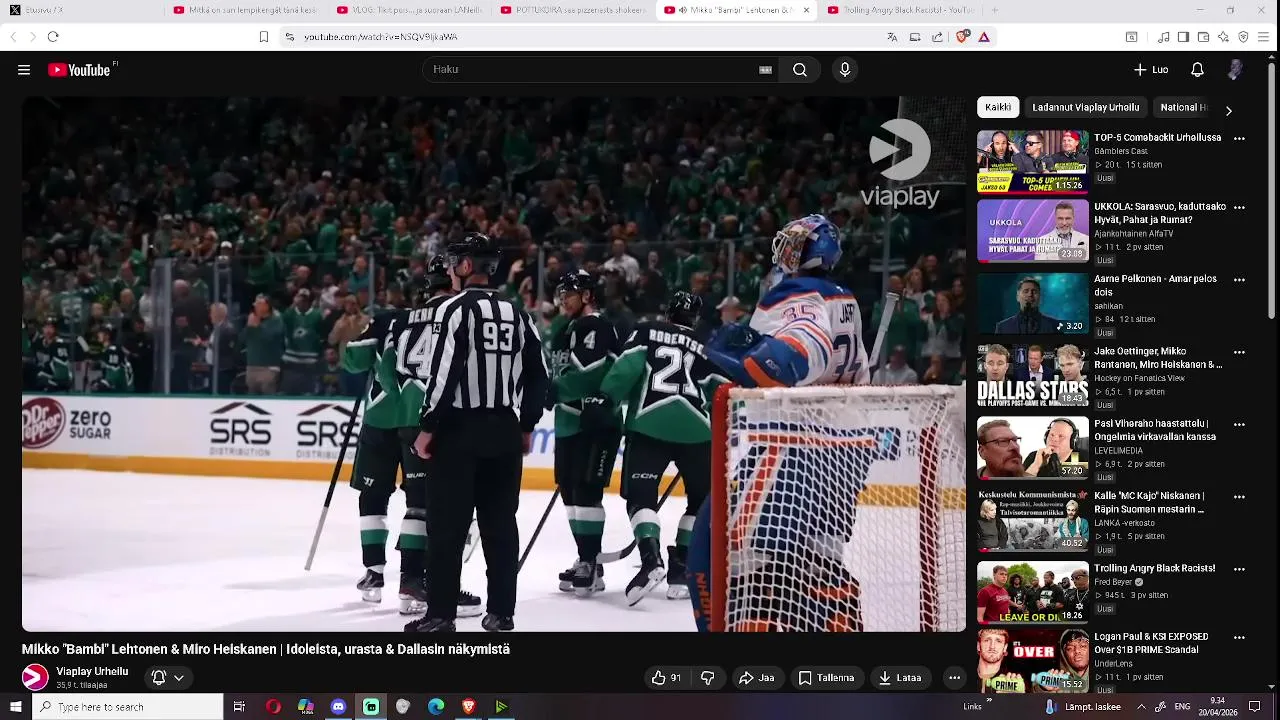The height and width of the screenshot is (720, 1280).
Task: Open TOP-5 Comebackit Urheilussa thumbnail
Action: point(1032,160)
